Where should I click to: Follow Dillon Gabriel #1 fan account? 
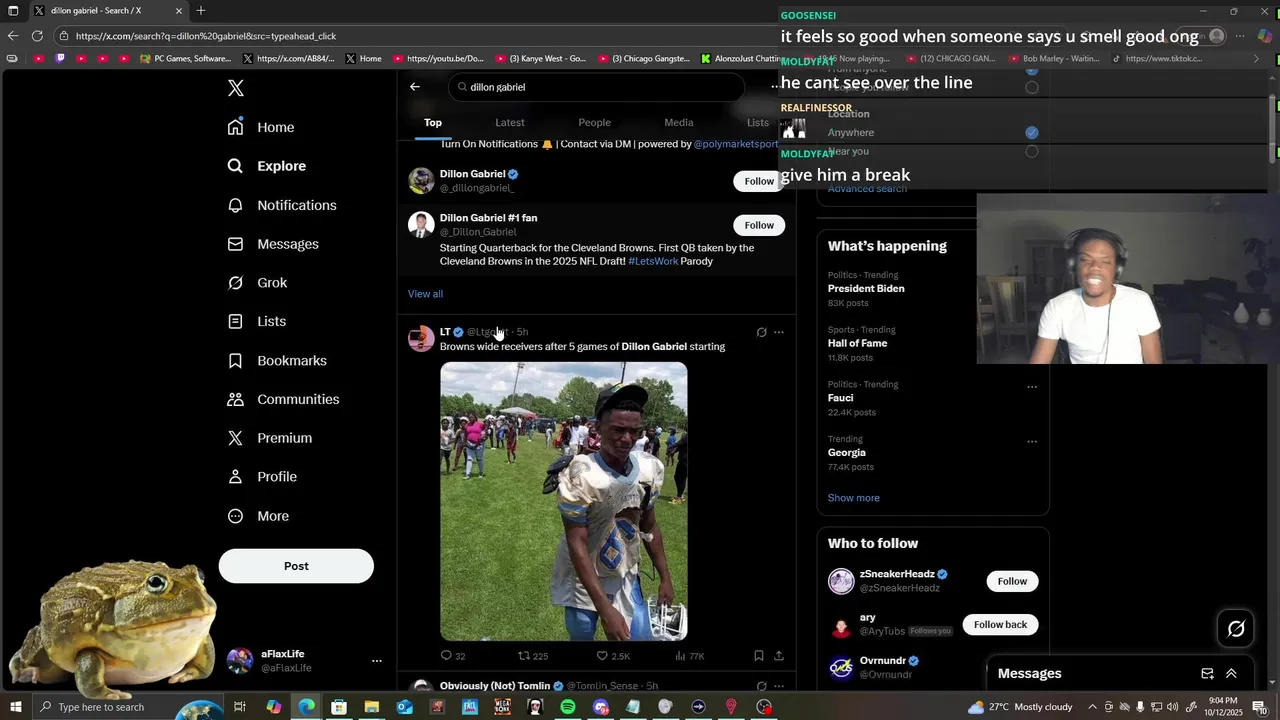759,225
